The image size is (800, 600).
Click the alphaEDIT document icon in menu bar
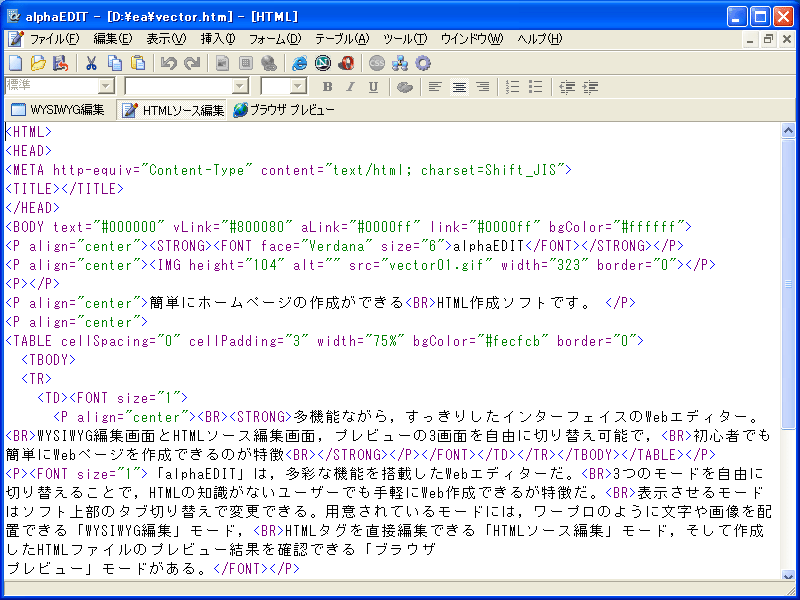[x=15, y=39]
